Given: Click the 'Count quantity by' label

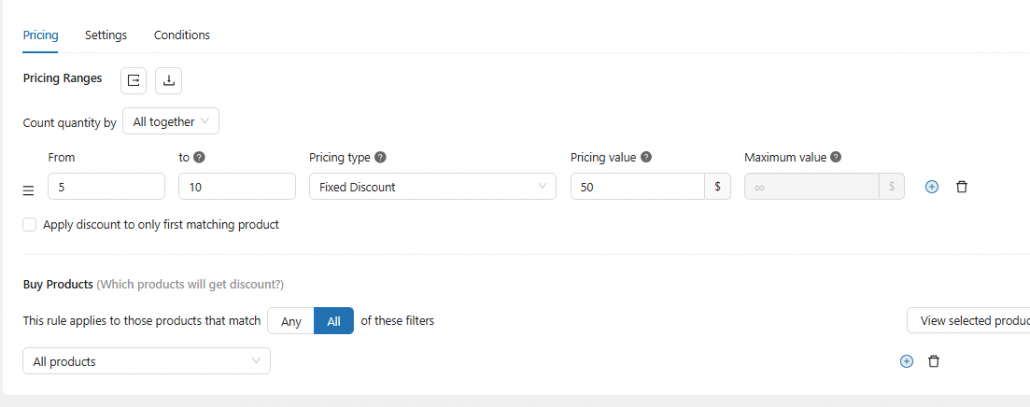Looking at the screenshot, I should pyautogui.click(x=70, y=123).
